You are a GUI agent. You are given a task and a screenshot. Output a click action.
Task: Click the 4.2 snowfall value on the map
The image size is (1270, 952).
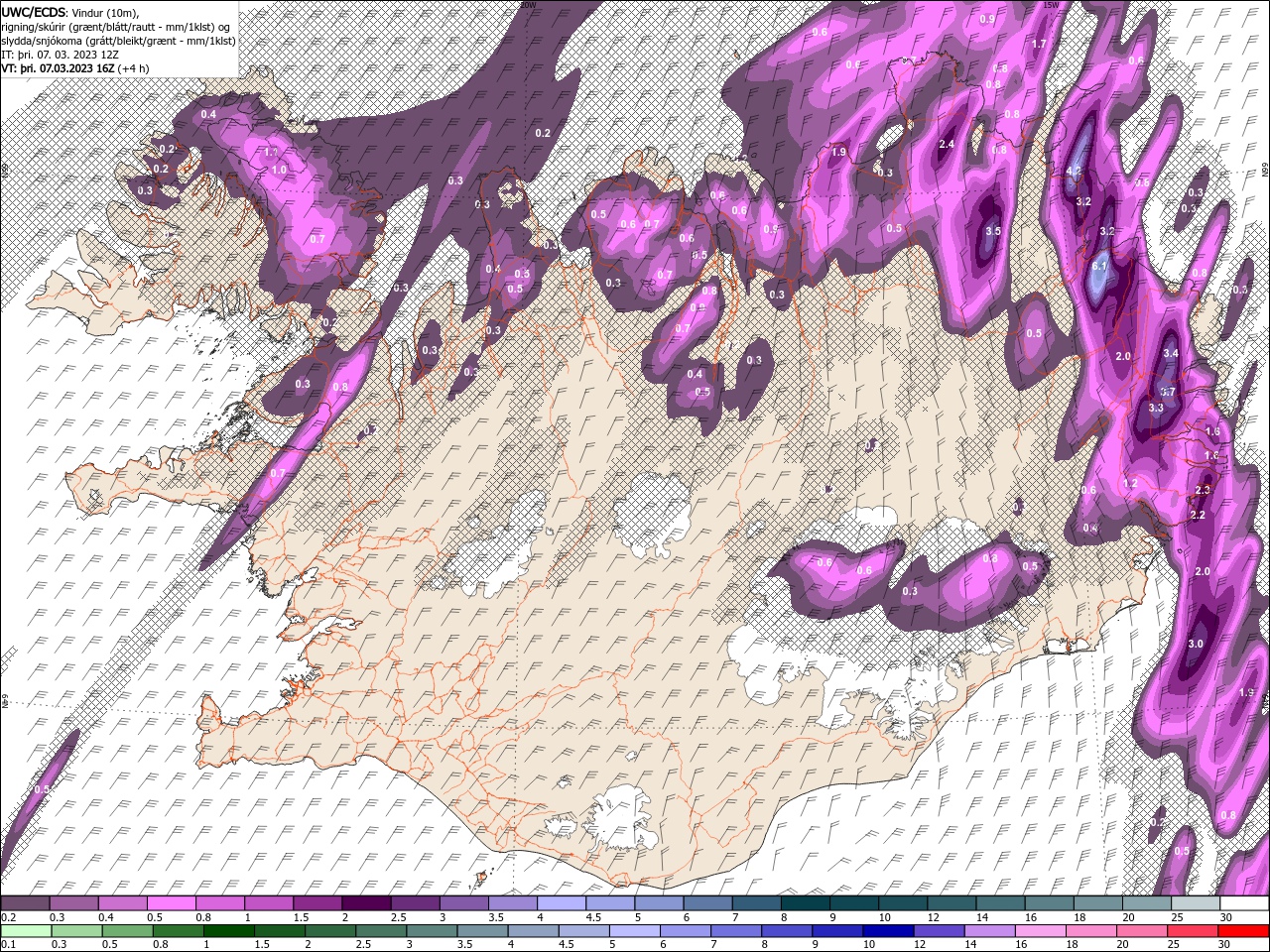pyautogui.click(x=1074, y=171)
